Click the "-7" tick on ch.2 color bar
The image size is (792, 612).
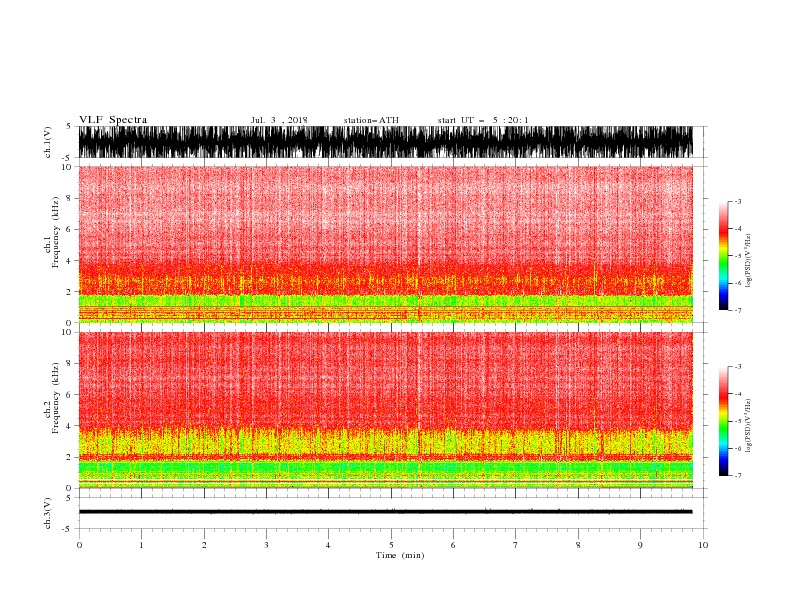click(x=737, y=475)
